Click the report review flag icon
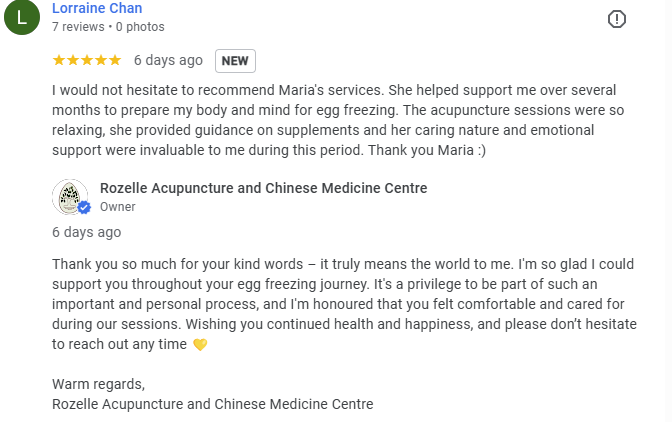 point(617,19)
